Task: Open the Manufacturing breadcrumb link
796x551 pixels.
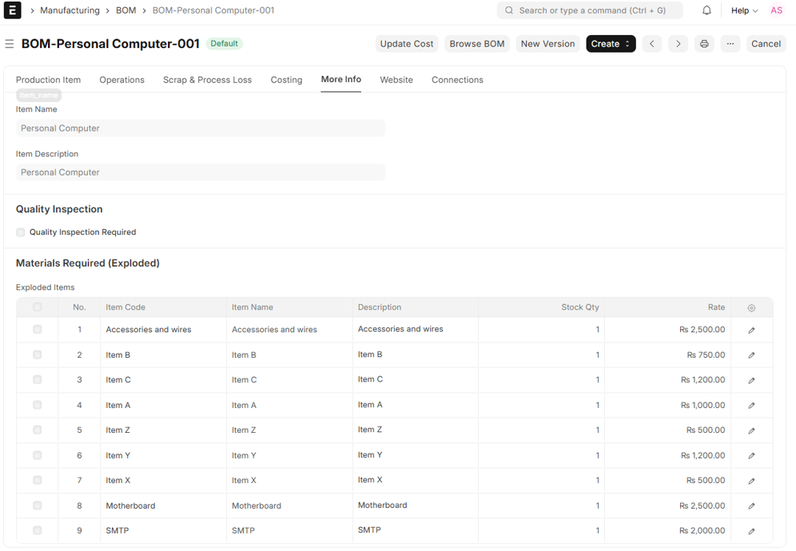Action: tap(70, 11)
